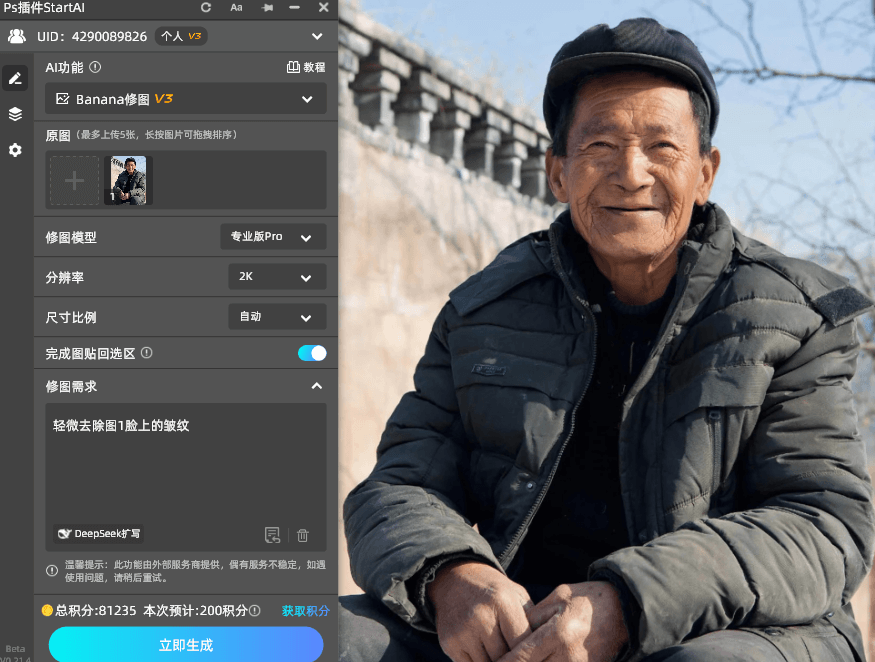Screen dimensions: 875x662
Task: Click the refresh icon in the title bar
Action: coord(205,8)
